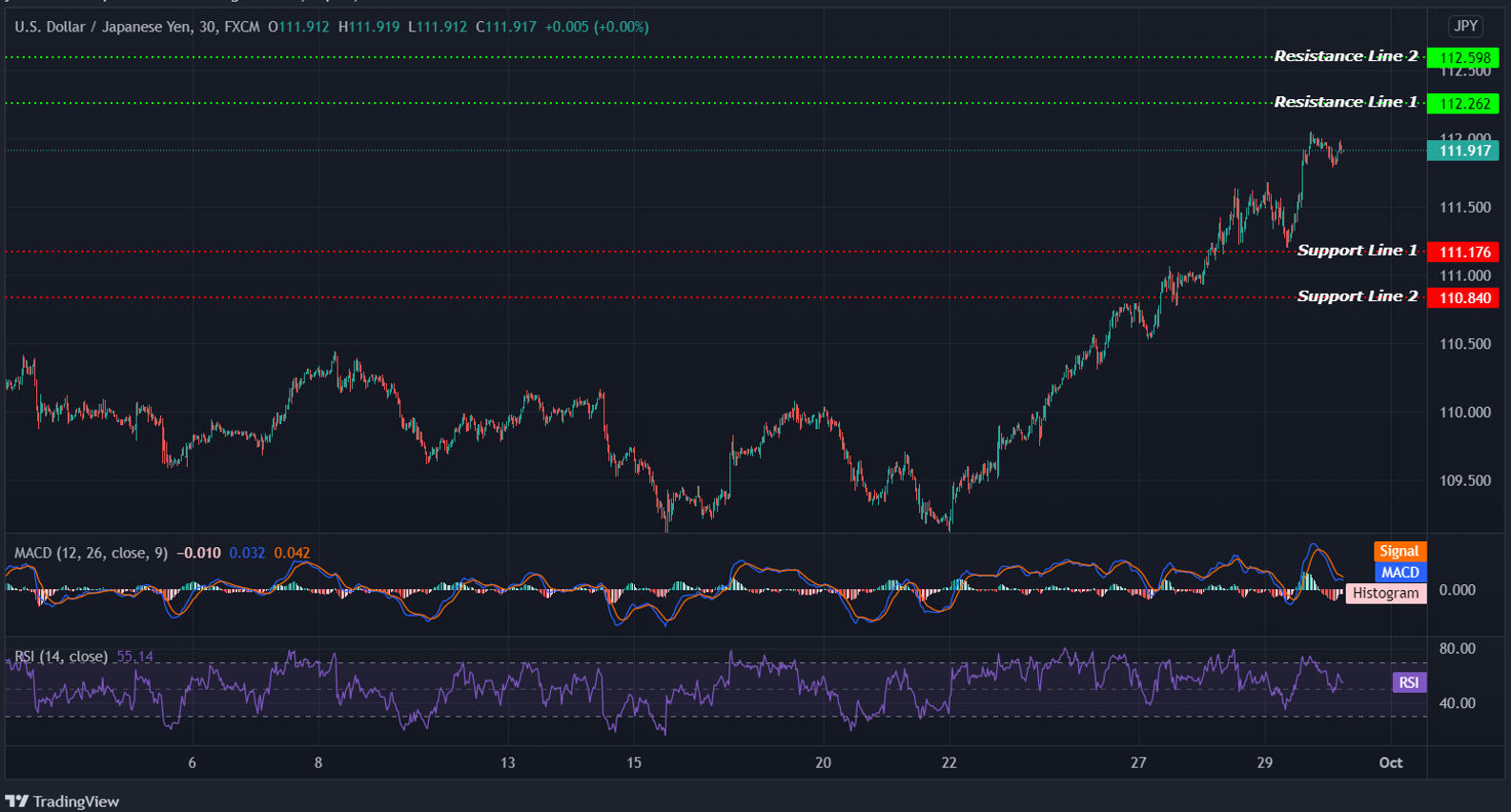Select the Support Line 2 label

(1358, 296)
